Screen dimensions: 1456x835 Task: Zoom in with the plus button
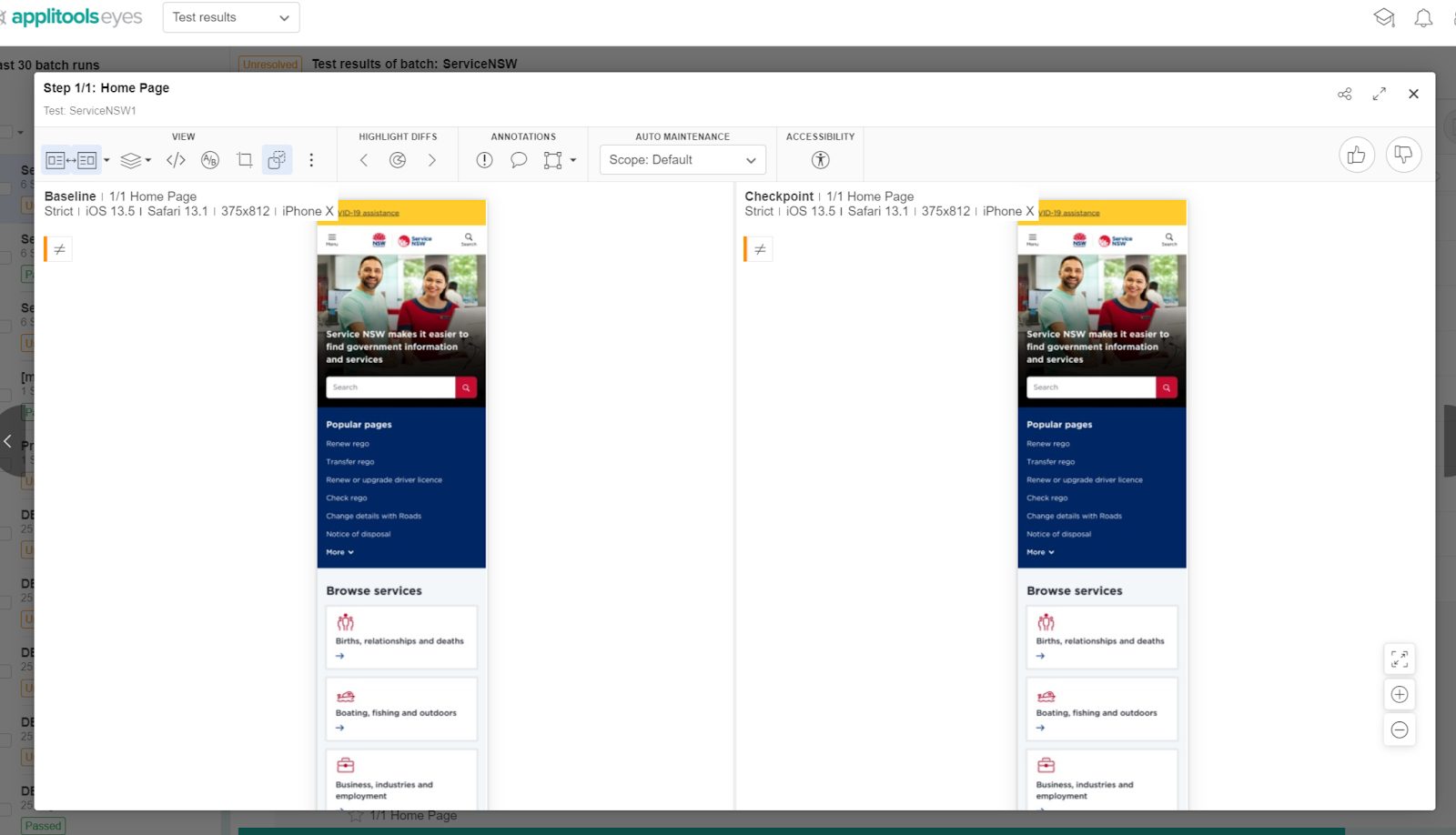click(x=1400, y=695)
